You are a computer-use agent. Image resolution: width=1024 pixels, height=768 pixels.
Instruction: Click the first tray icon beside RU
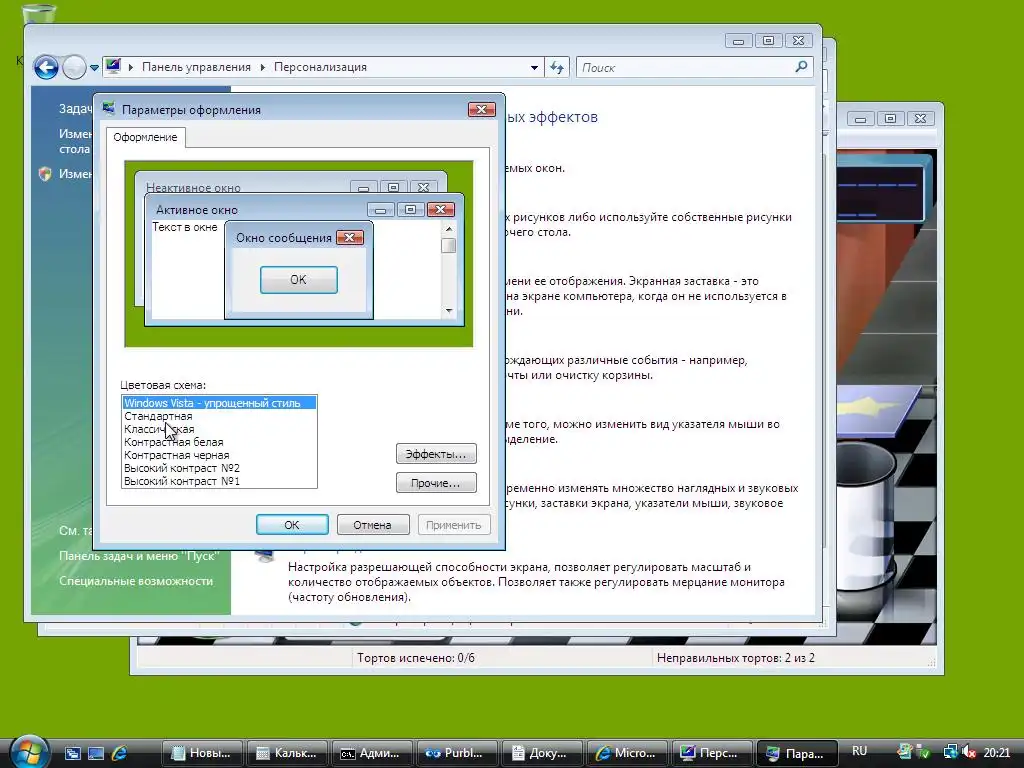pyautogui.click(x=904, y=752)
